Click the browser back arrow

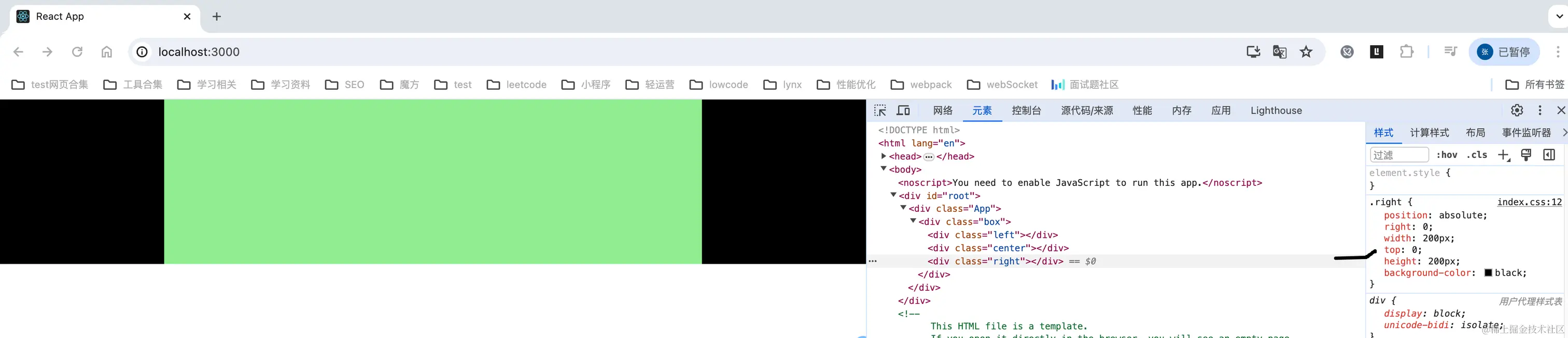(x=18, y=52)
